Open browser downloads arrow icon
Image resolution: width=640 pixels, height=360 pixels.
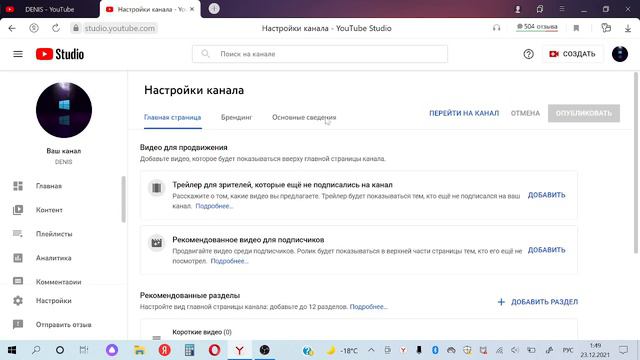click(x=628, y=28)
